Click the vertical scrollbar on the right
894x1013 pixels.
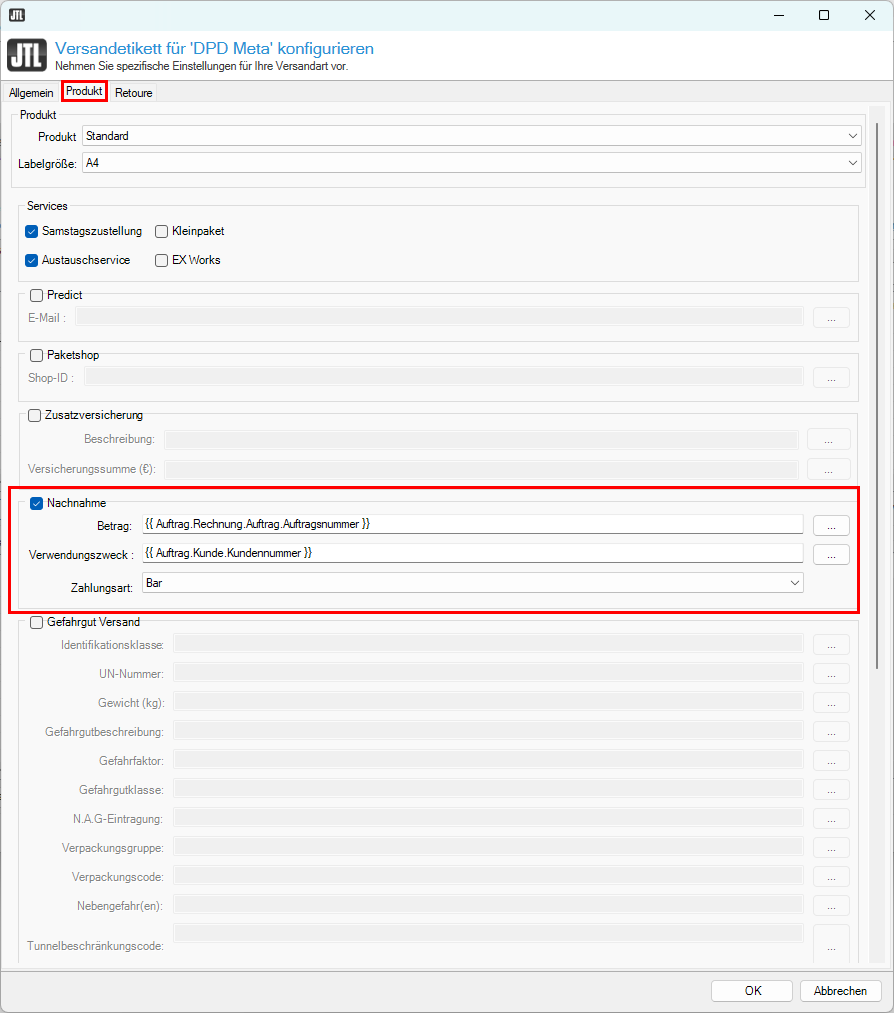coord(877,400)
